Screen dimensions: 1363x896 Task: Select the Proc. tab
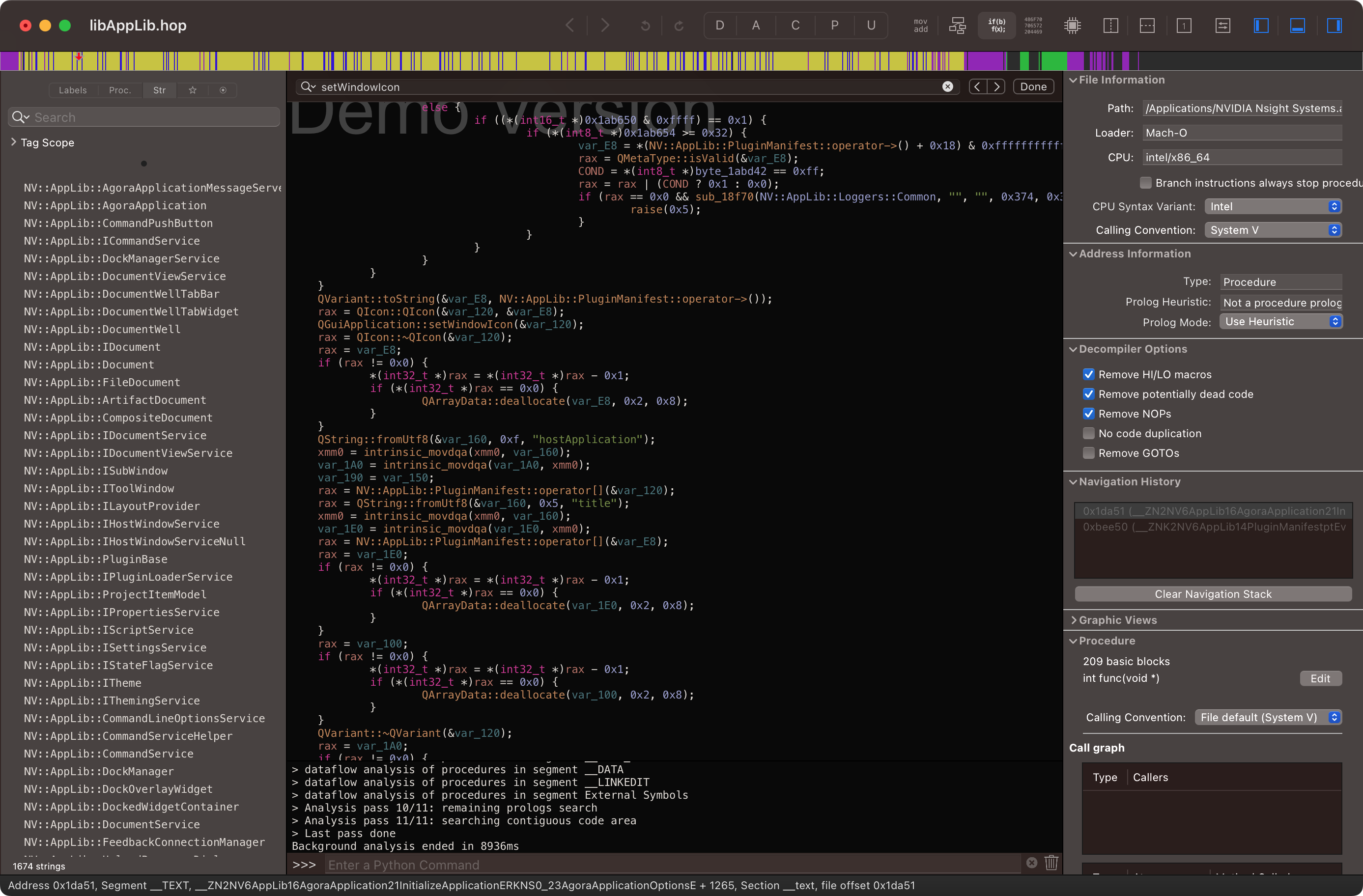click(x=120, y=90)
